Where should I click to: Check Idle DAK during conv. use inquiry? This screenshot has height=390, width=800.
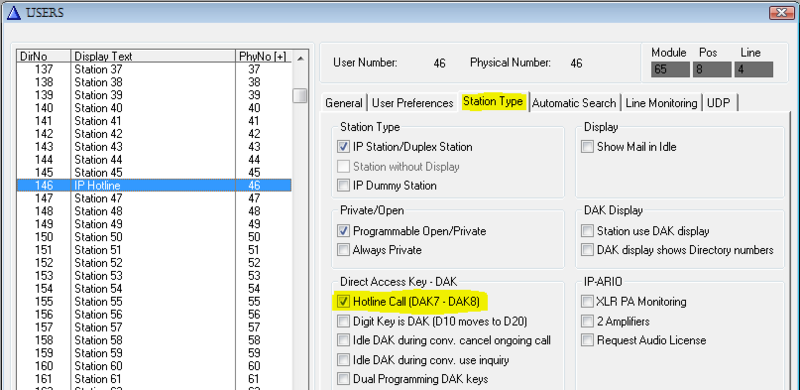click(343, 360)
